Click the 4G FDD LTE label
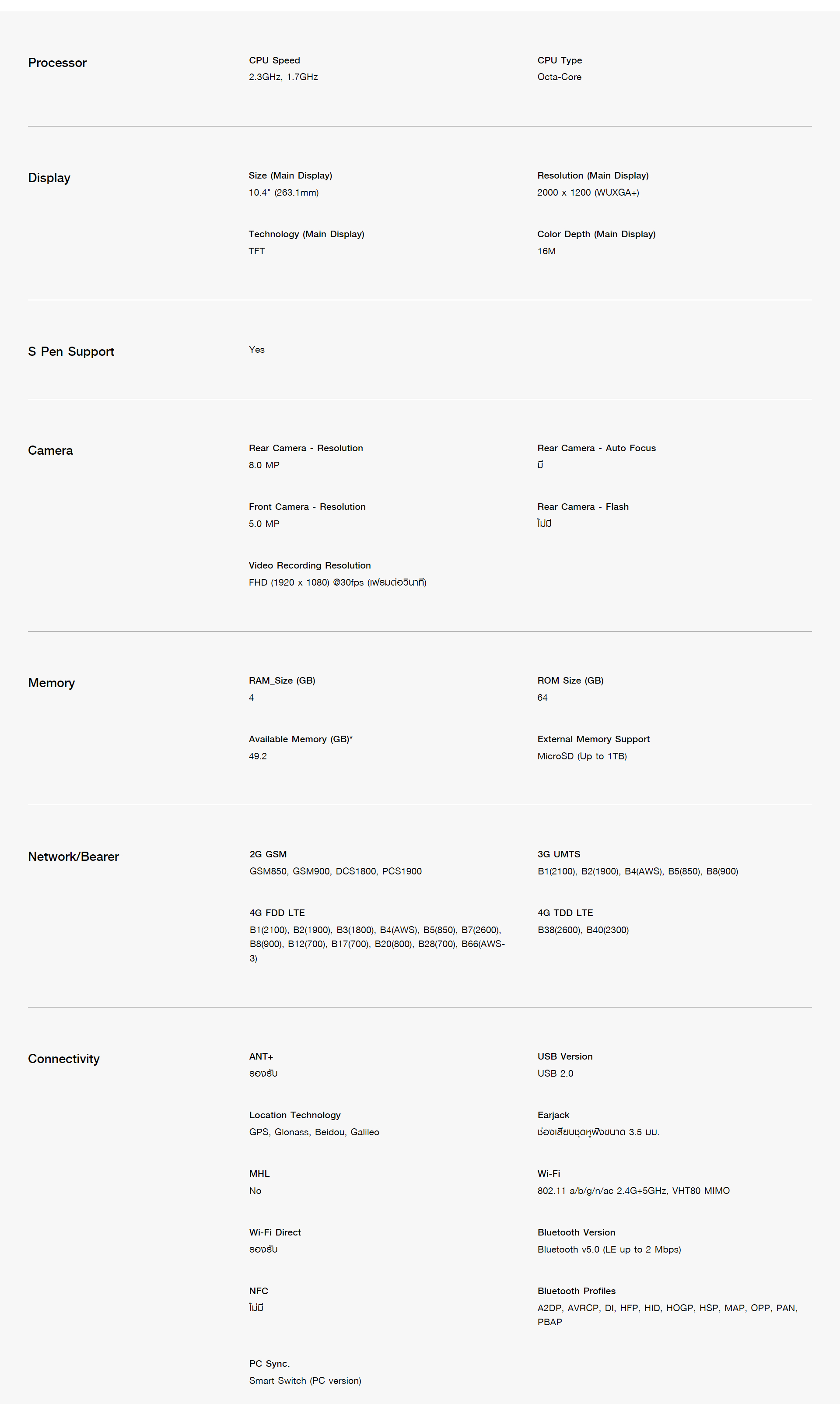Image resolution: width=840 pixels, height=1404 pixels. pos(277,913)
